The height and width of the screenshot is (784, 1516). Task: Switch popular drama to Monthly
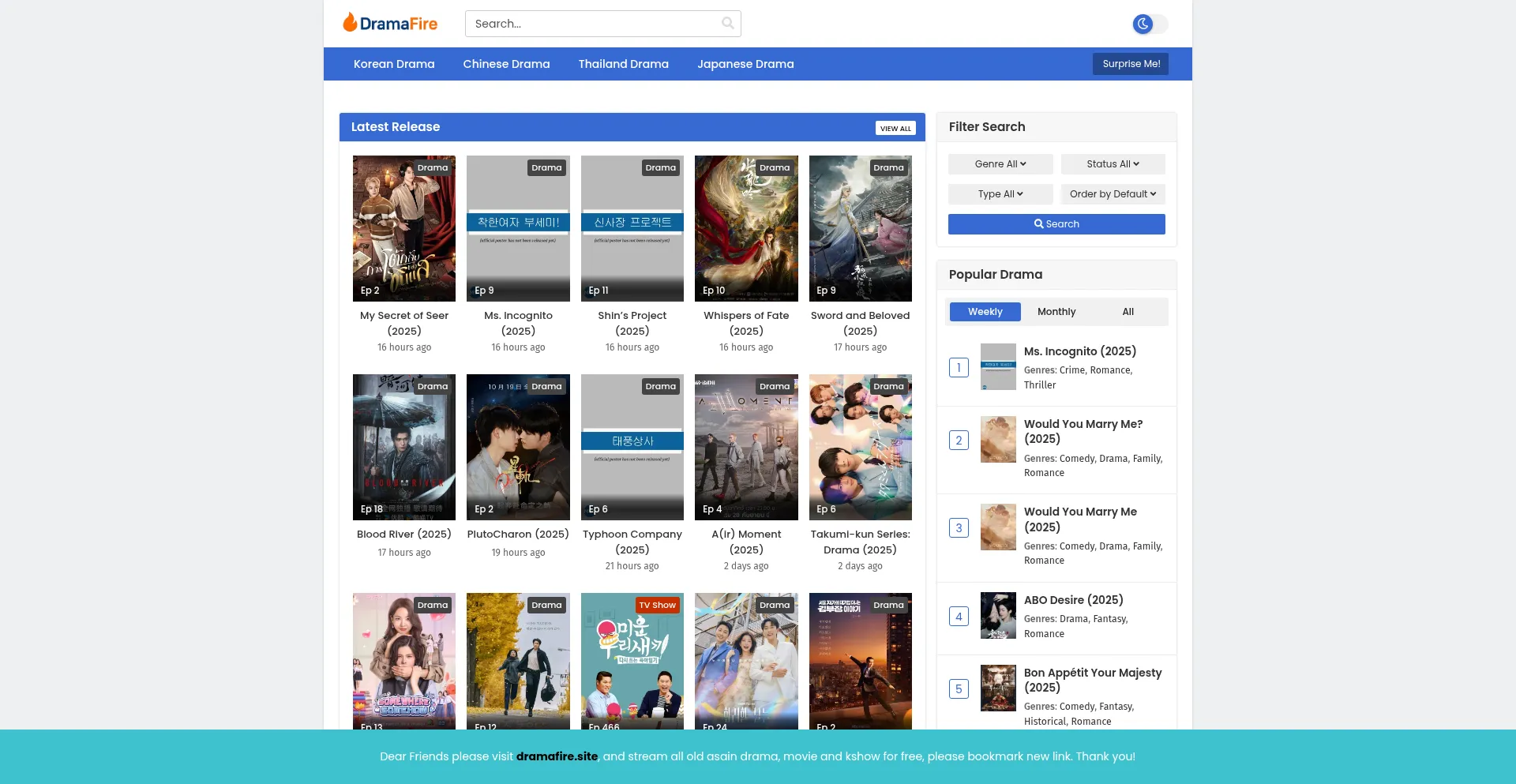1056,312
